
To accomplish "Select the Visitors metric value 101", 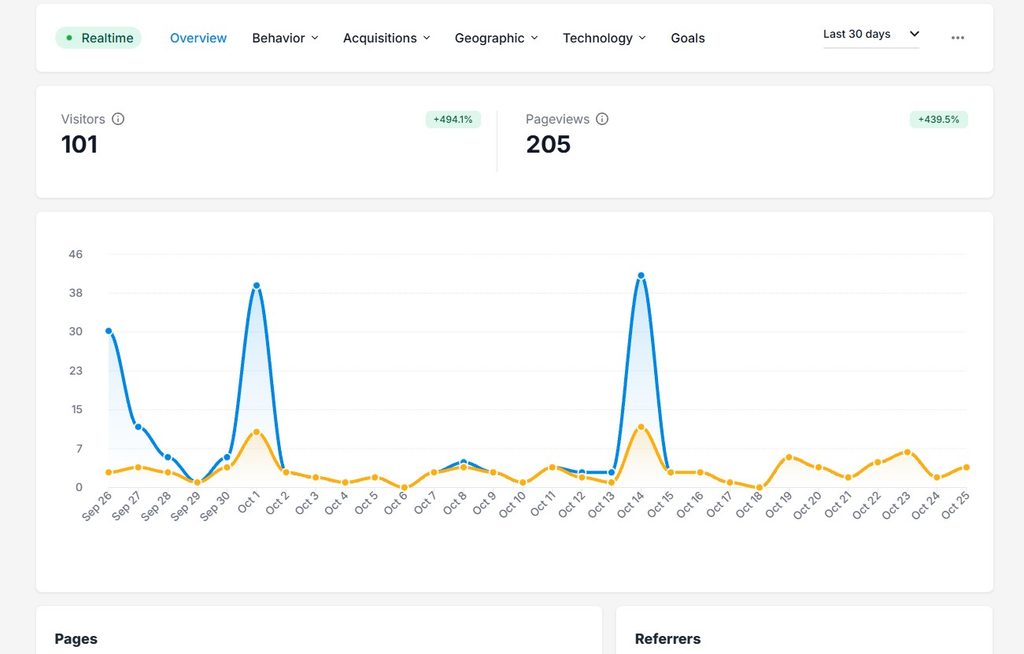I will [x=79, y=144].
